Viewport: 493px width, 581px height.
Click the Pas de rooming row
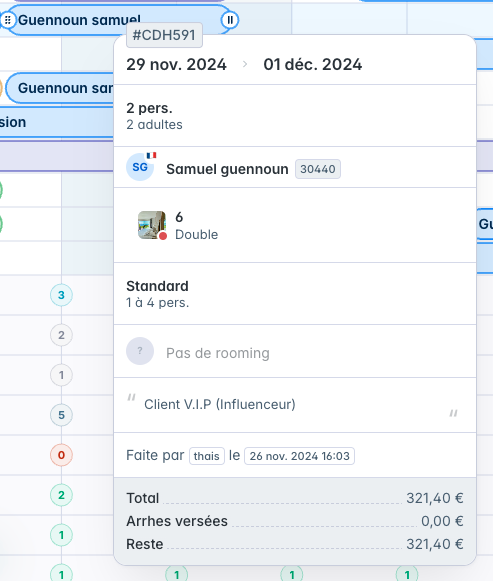(295, 351)
